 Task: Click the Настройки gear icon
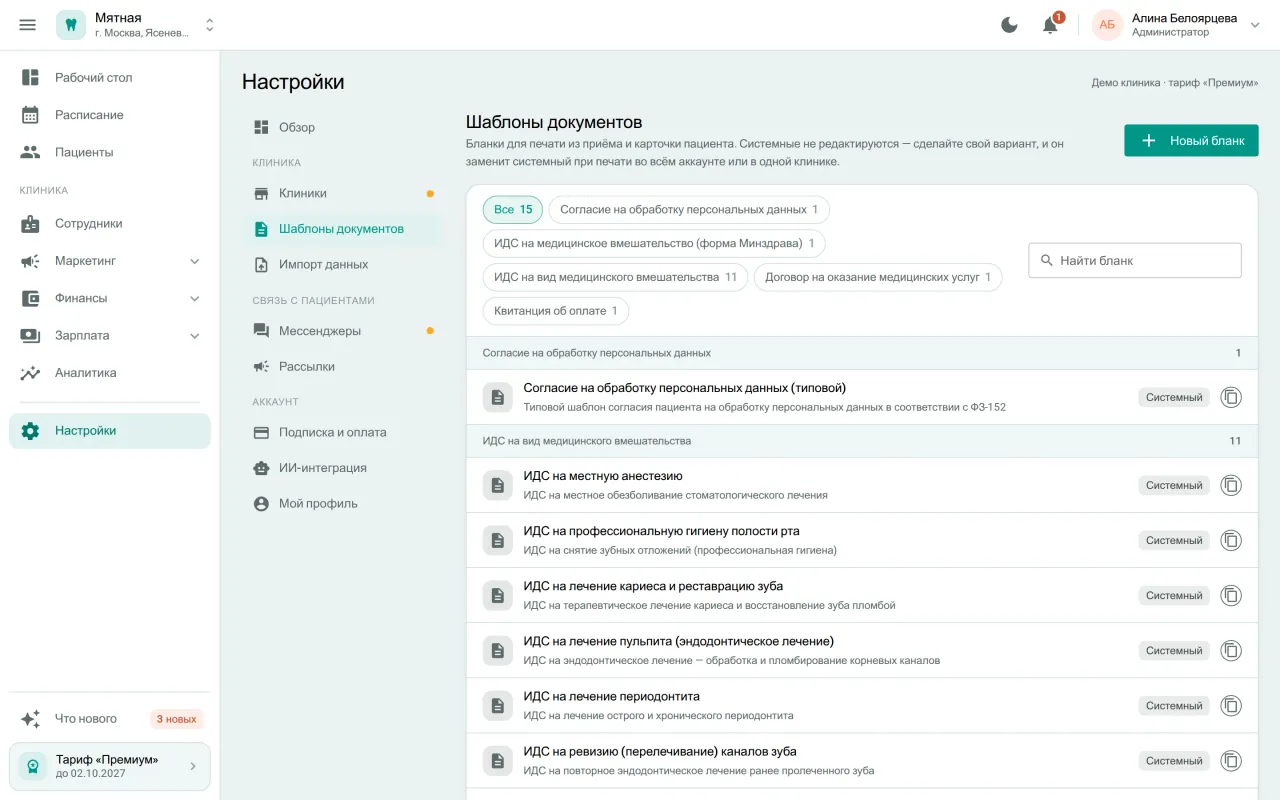[x=30, y=431]
